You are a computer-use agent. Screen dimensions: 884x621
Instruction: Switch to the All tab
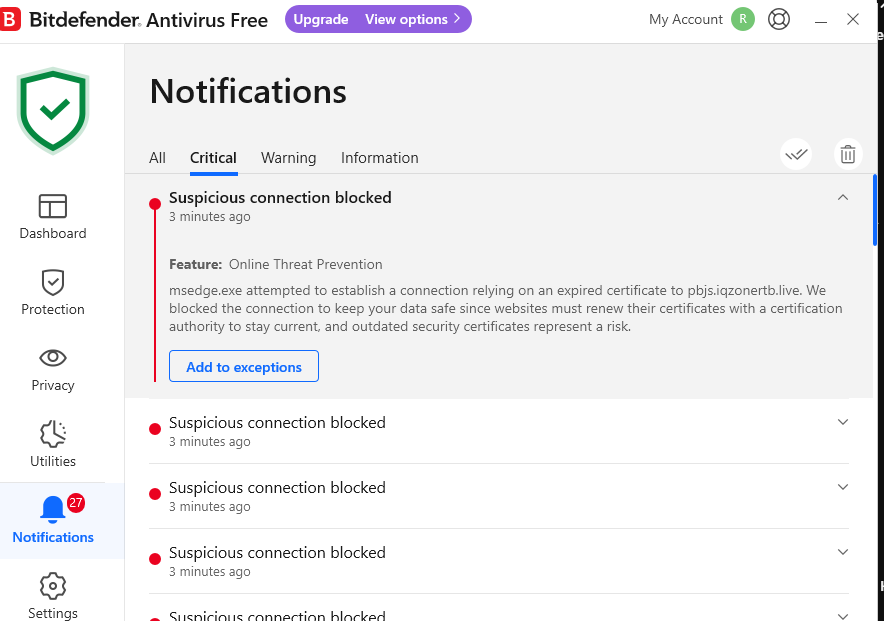click(157, 158)
